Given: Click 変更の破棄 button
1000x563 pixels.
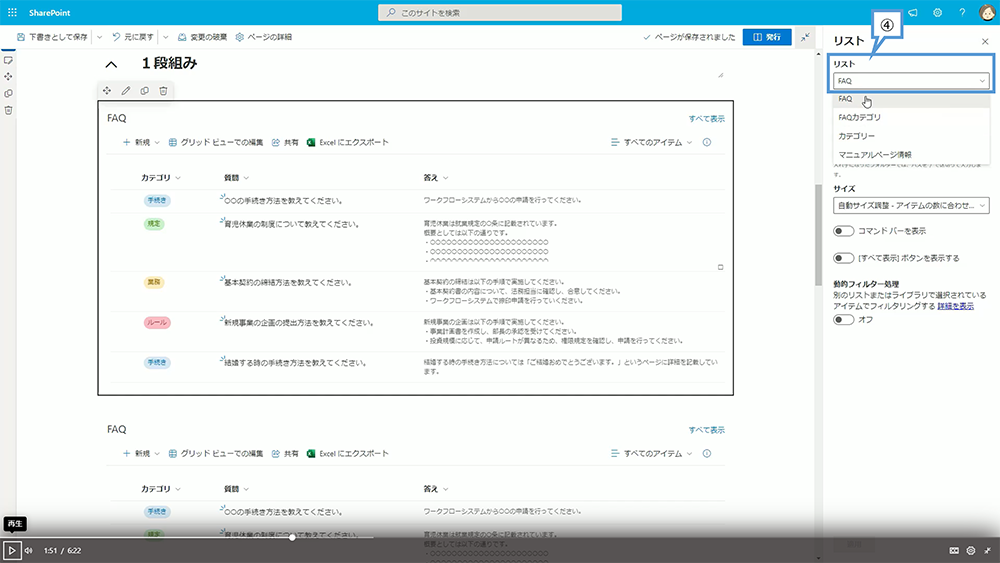Looking at the screenshot, I should (x=202, y=37).
